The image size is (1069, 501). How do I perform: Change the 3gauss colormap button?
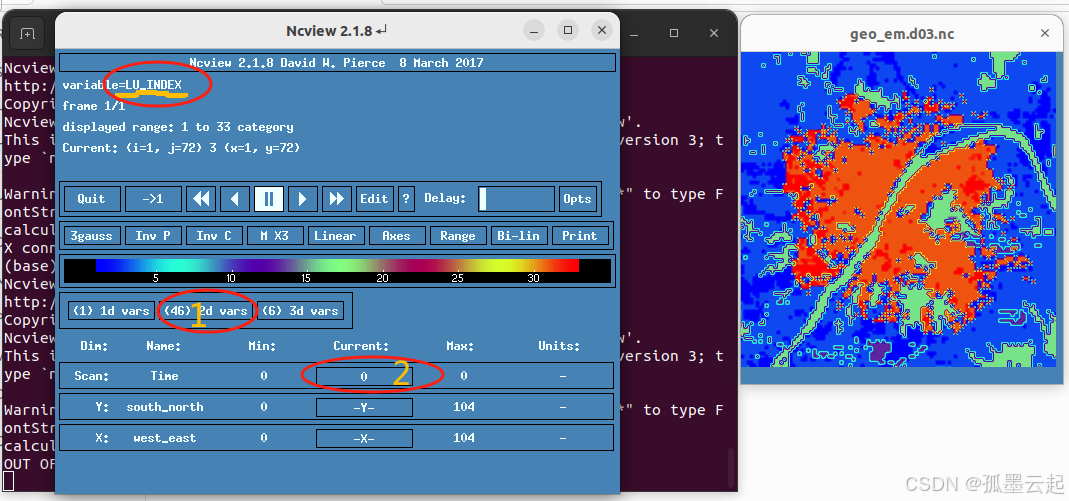tap(93, 236)
